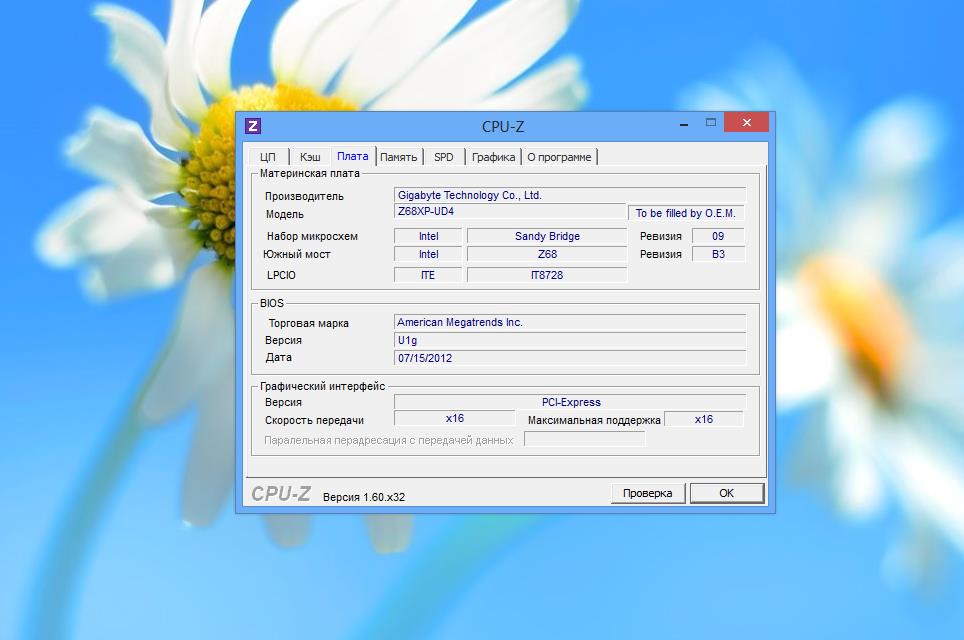Click the Проверка button
This screenshot has width=964, height=640.
click(647, 493)
